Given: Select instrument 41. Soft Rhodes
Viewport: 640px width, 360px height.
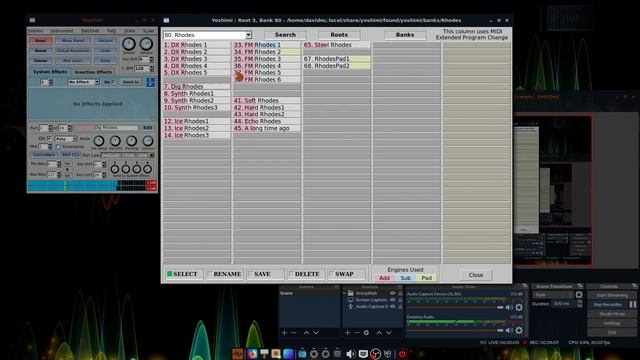Looking at the screenshot, I should (x=267, y=100).
